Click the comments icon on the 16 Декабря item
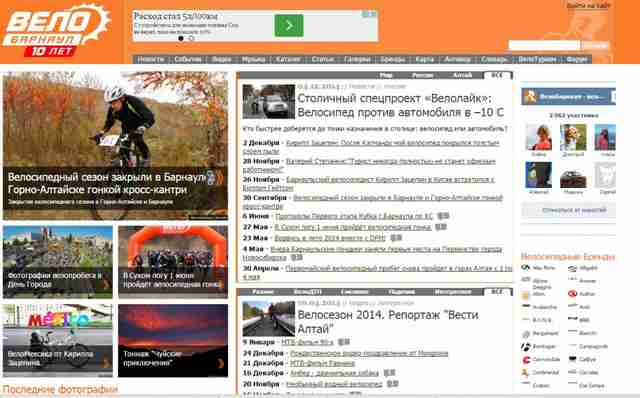 pyautogui.click(x=389, y=373)
